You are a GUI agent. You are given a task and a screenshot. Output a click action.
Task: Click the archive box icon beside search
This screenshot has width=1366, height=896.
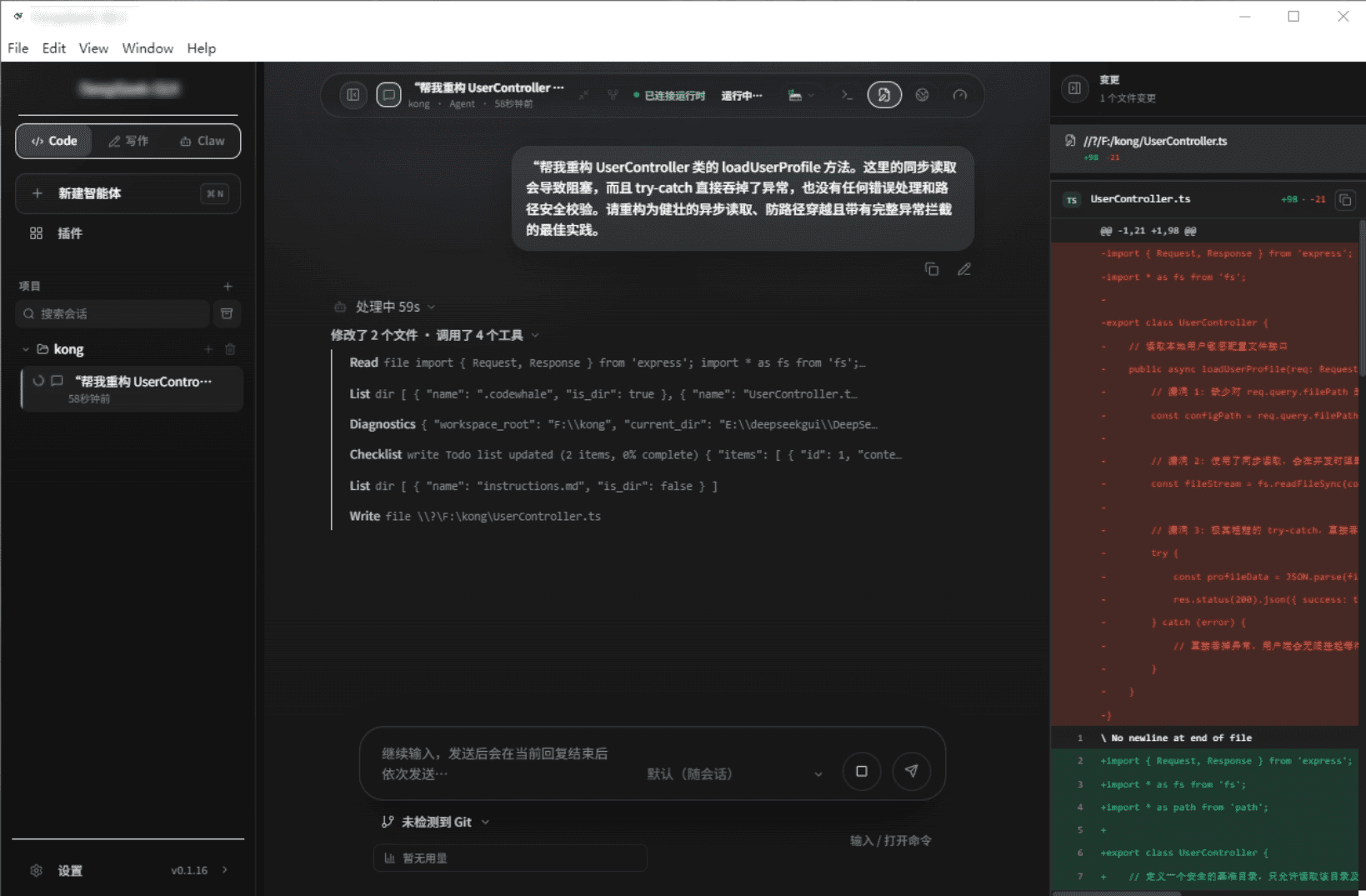[227, 313]
